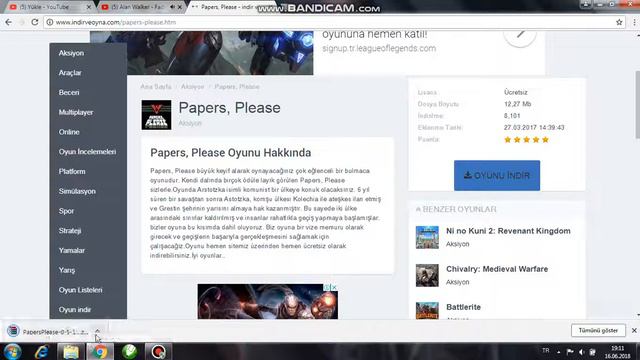Open File Explorer from taskbar
This screenshot has width=640, height=360.
point(71,351)
